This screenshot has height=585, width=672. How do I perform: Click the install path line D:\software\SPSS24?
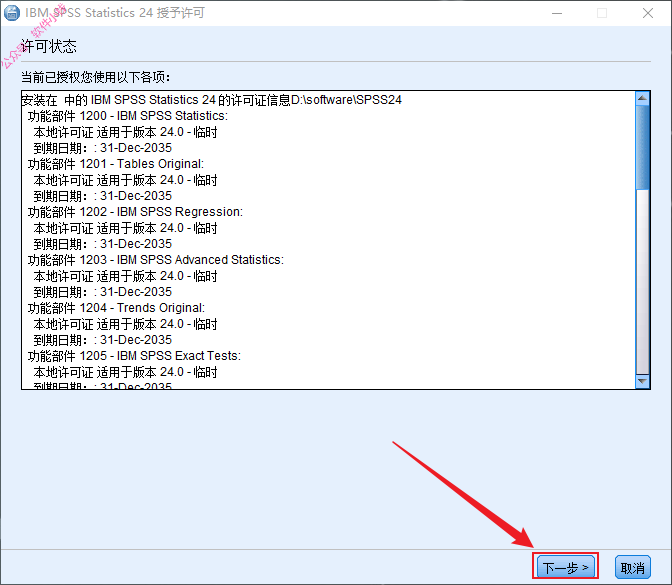(x=211, y=100)
